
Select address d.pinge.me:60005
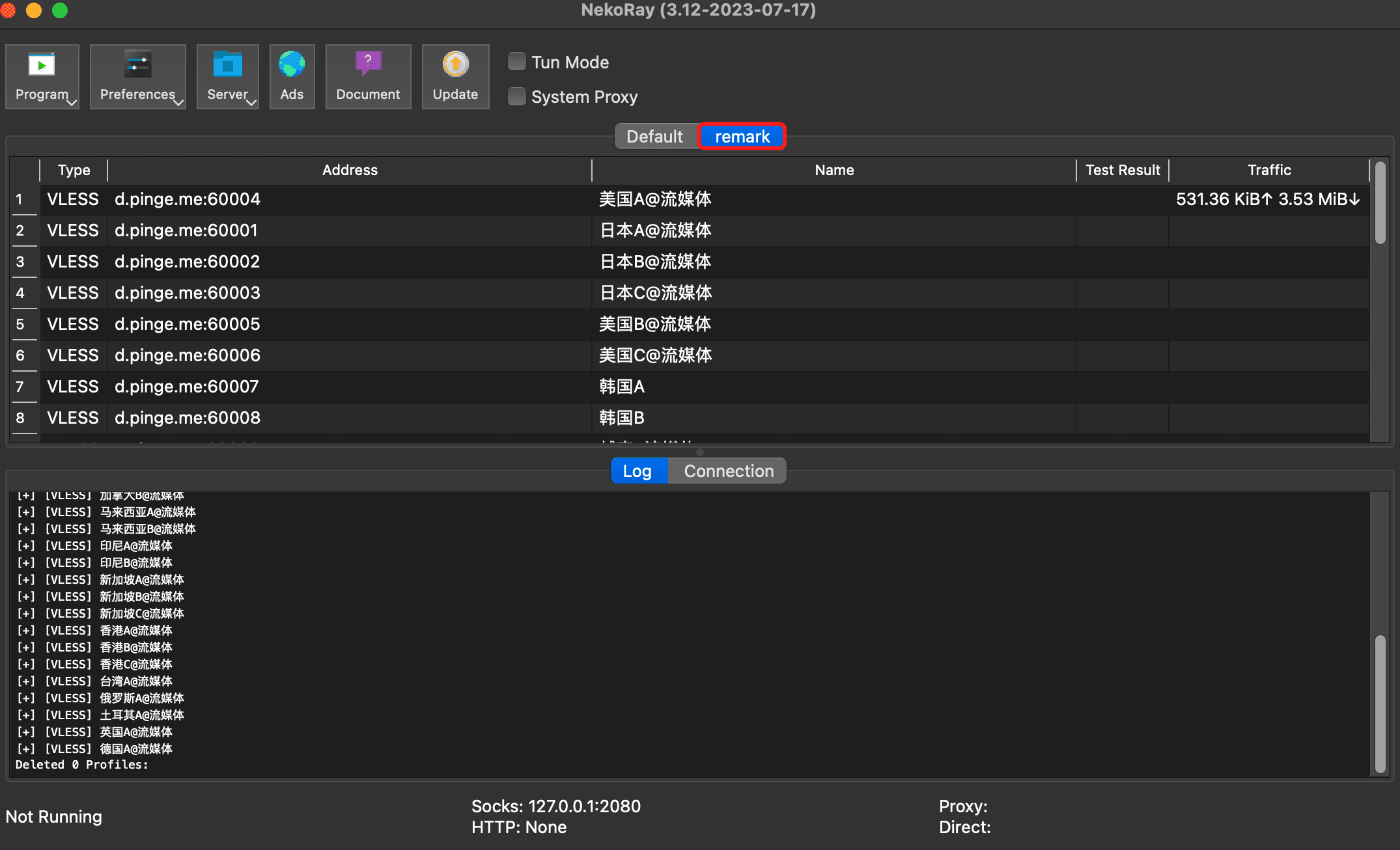pos(188,324)
